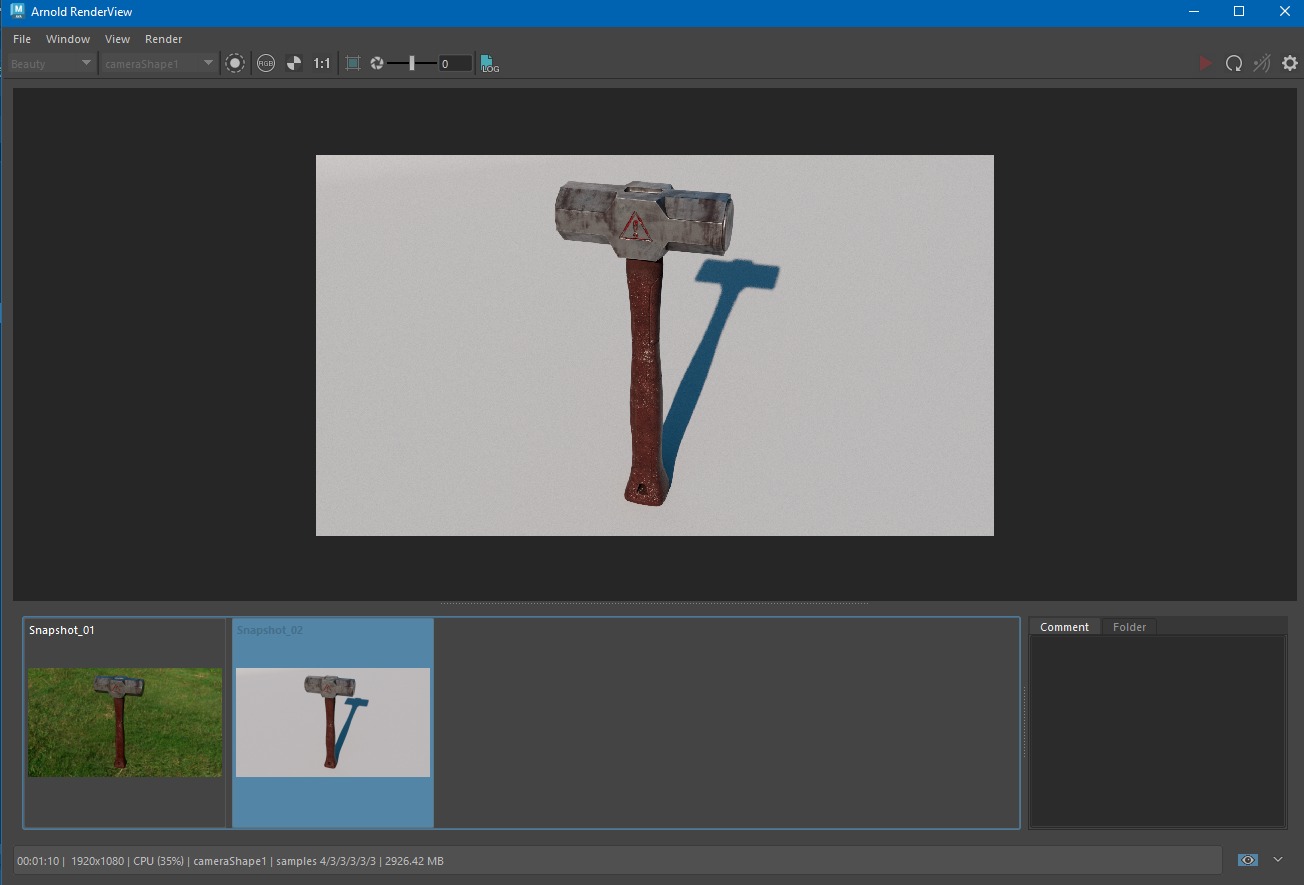Expand the chevron next to the status bar
Viewport: 1304px width, 885px height.
point(1277,860)
